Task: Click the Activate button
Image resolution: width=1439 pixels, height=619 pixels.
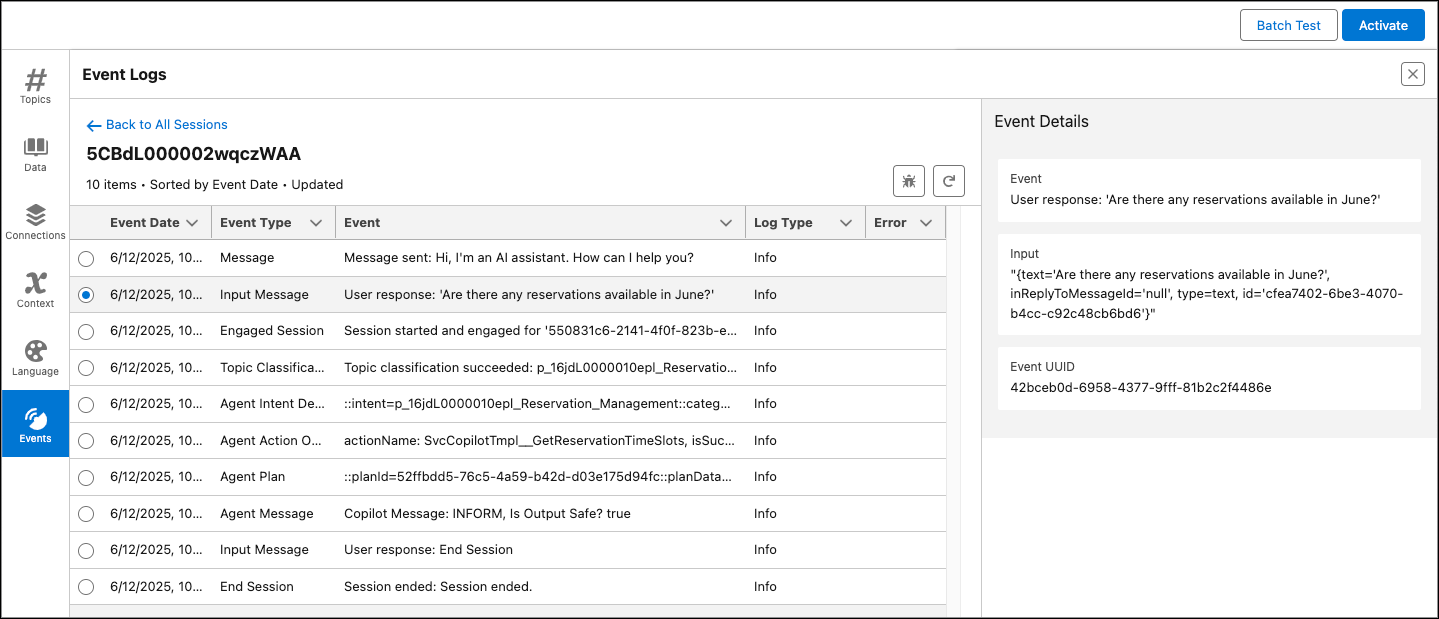Action: pyautogui.click(x=1383, y=25)
